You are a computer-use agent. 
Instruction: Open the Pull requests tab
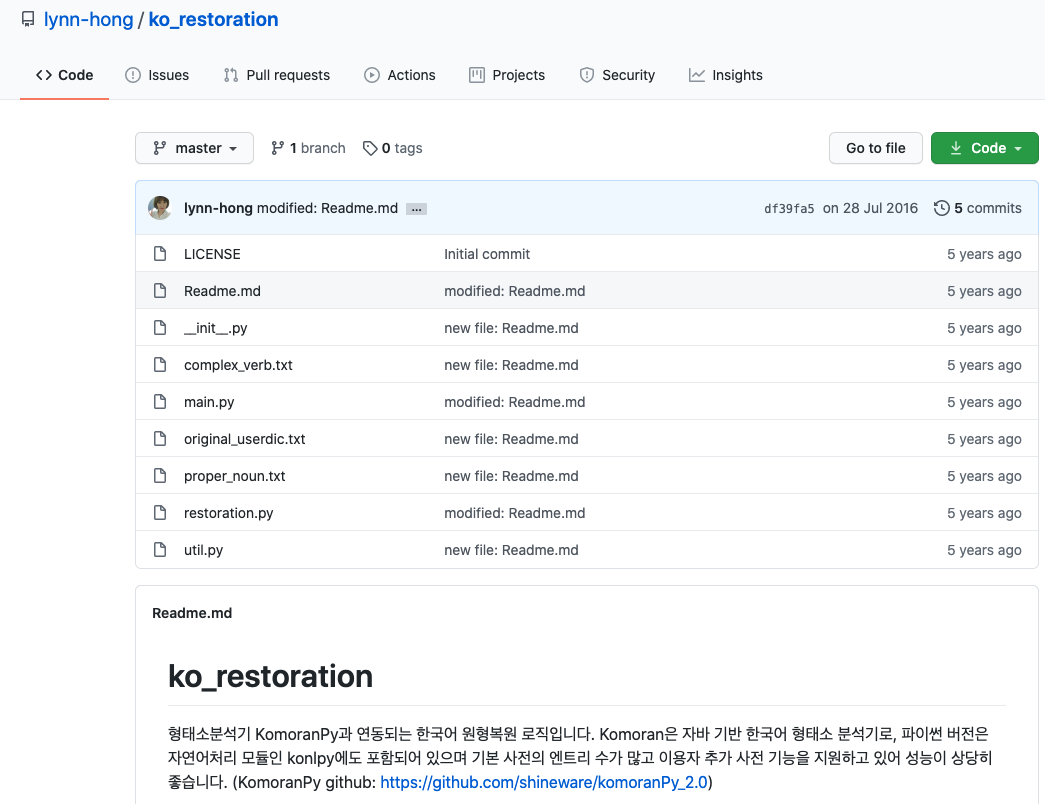pyautogui.click(x=277, y=75)
